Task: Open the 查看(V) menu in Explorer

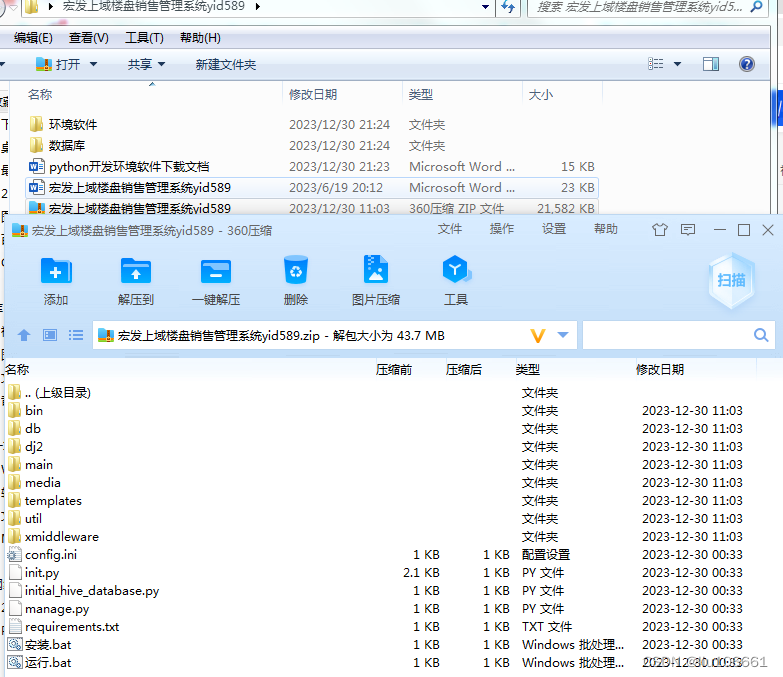Action: click(89, 38)
